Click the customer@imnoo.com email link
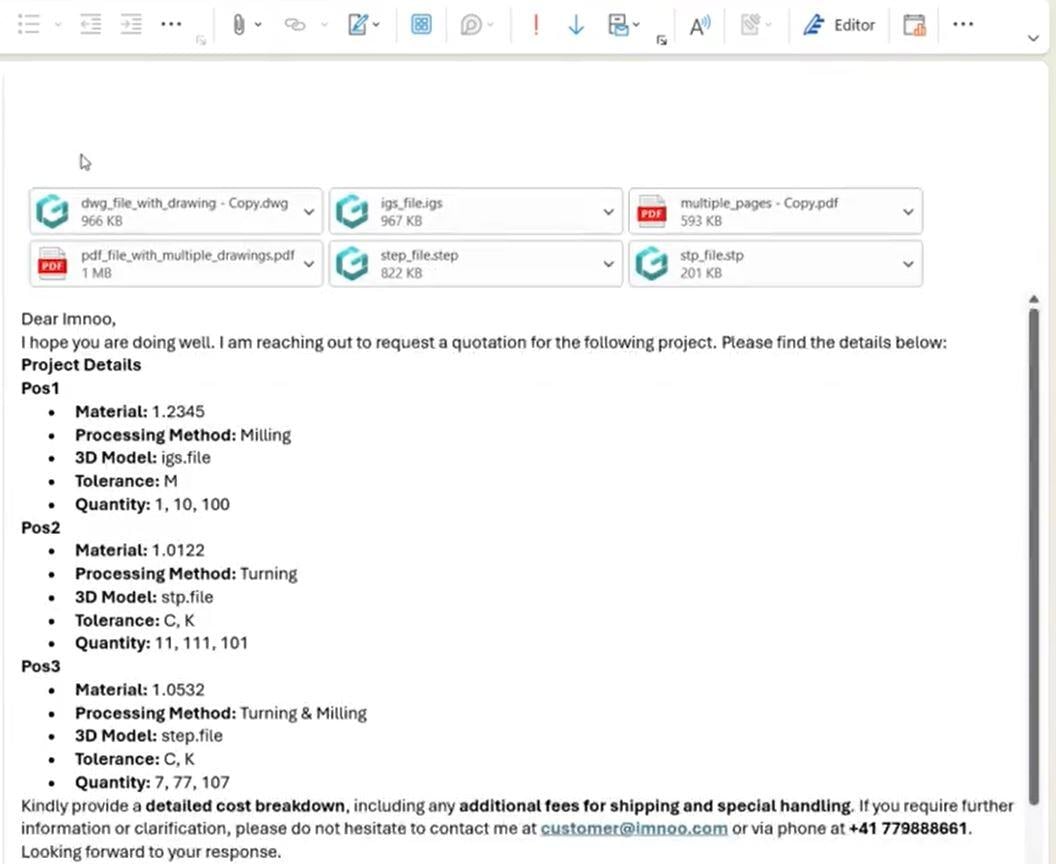 634,829
